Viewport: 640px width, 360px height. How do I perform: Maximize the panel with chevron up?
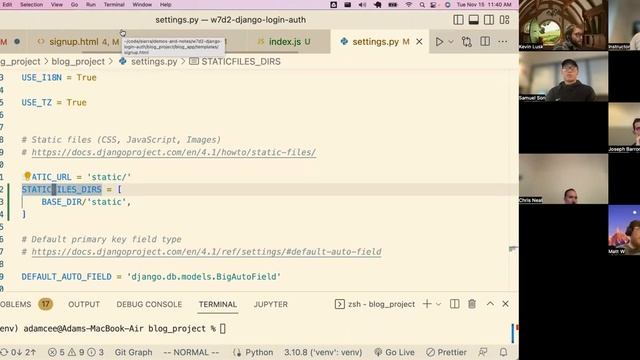pyautogui.click(x=490, y=304)
